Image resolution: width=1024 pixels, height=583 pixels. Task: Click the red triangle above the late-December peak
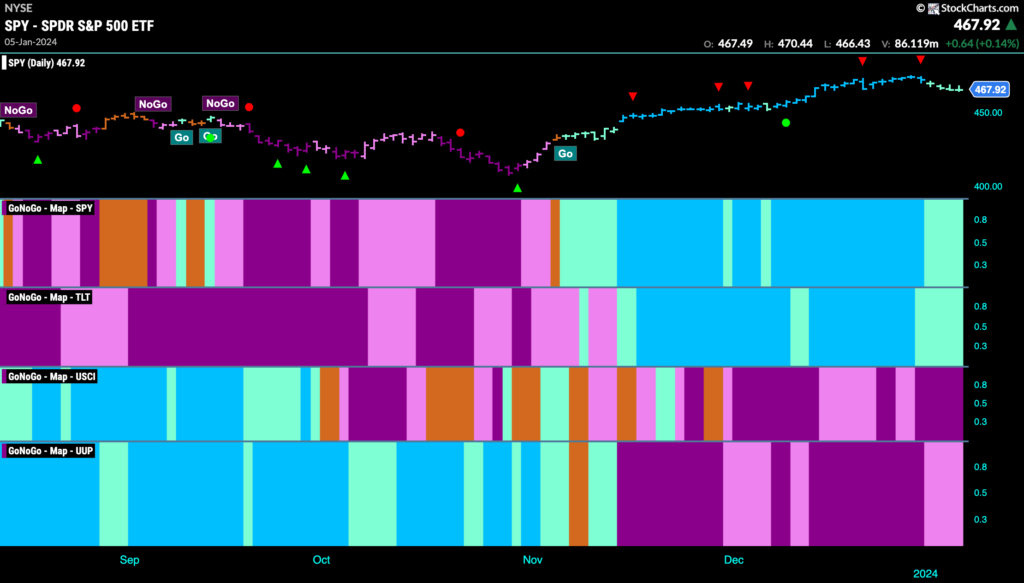click(x=863, y=61)
